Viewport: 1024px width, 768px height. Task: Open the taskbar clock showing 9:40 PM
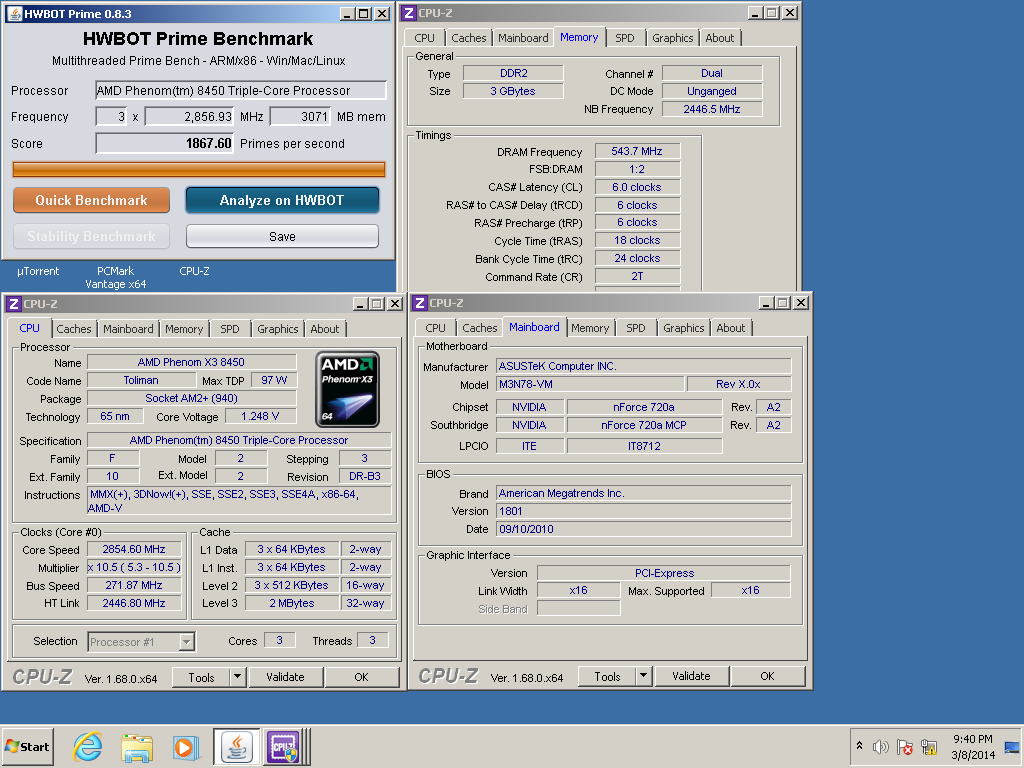pos(973,746)
